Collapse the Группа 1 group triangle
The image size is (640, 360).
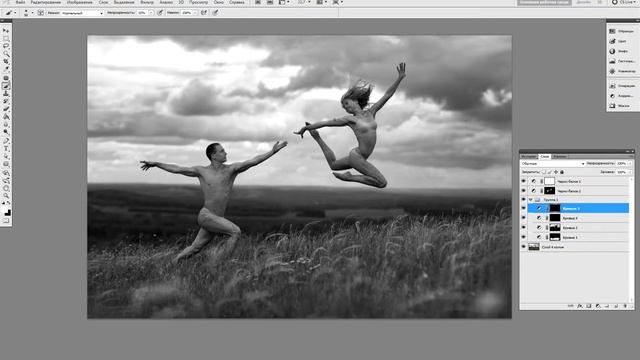531,200
